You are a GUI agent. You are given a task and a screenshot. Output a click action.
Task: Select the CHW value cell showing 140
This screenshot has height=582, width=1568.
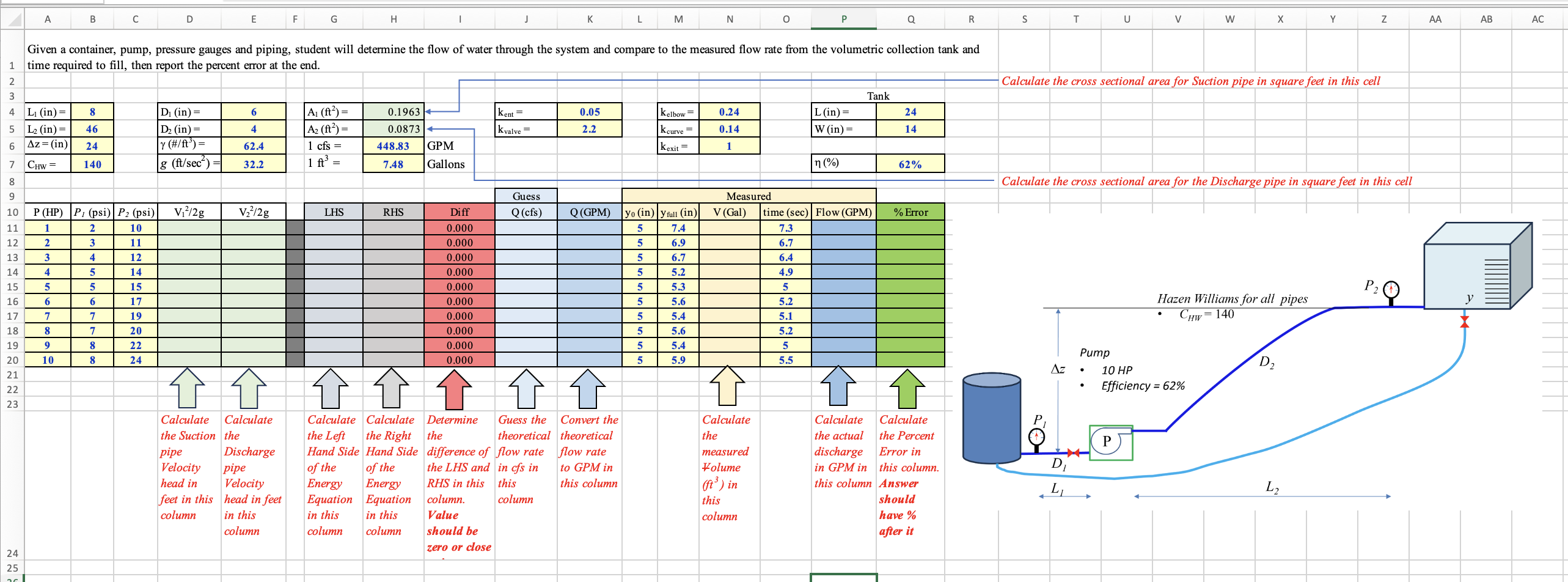[92, 164]
